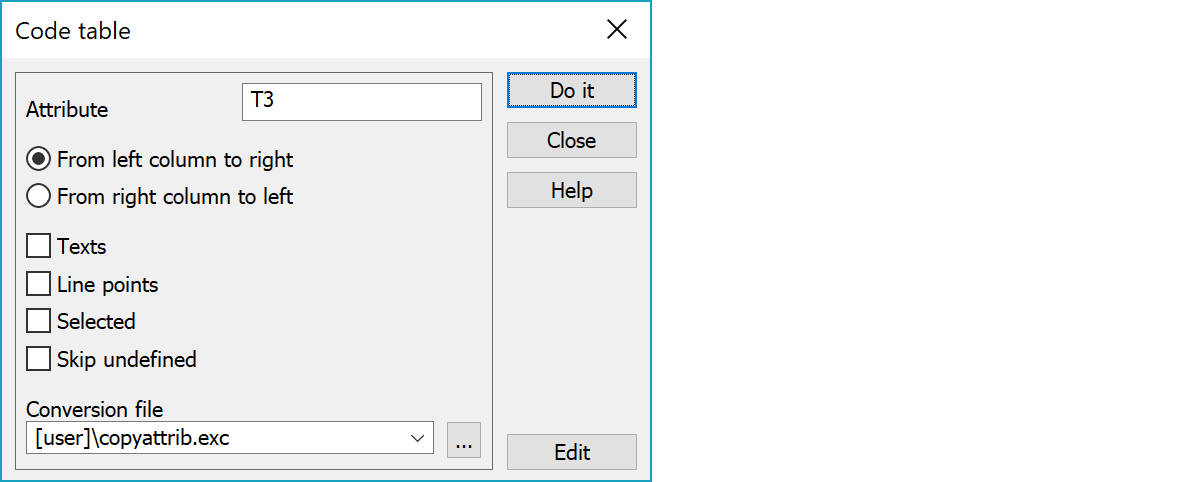Click the [user]\copyattrib.exc combo box text

(132, 438)
